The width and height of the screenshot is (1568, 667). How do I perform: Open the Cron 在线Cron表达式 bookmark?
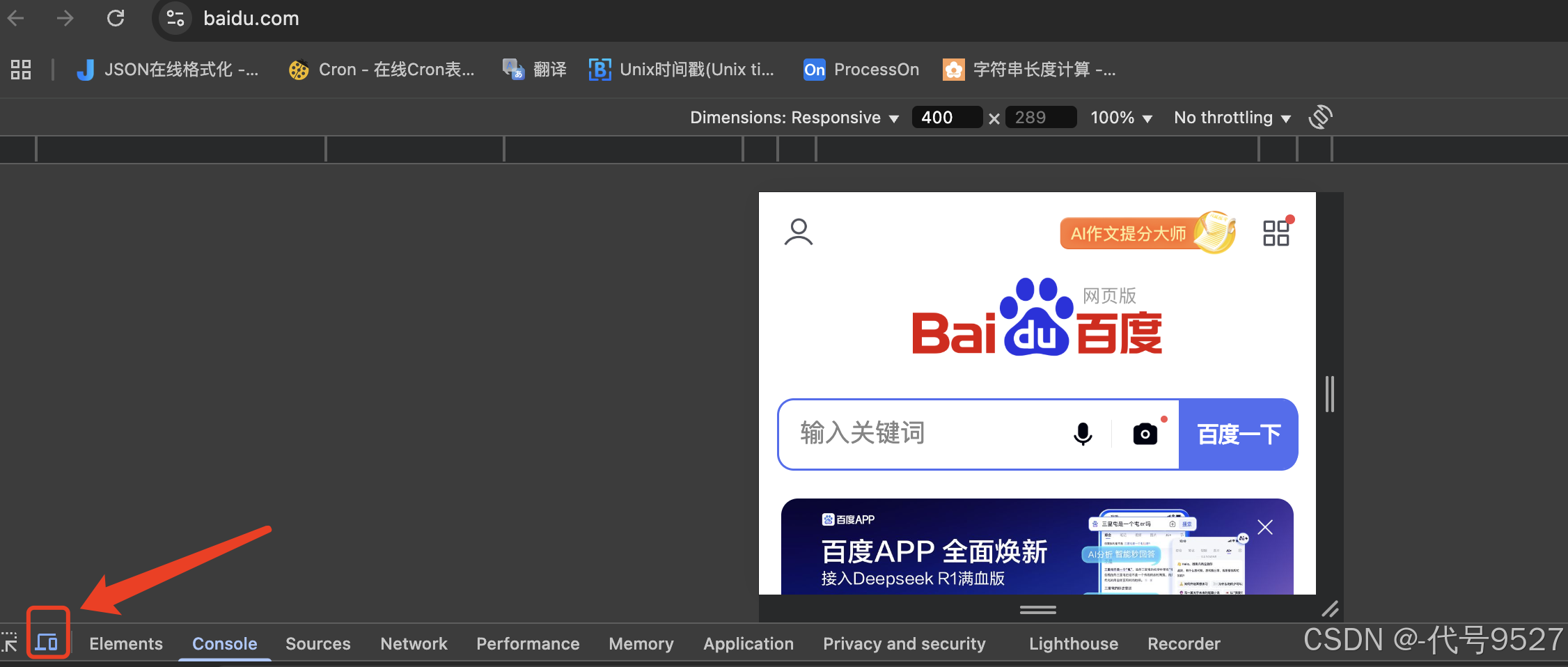tap(382, 70)
